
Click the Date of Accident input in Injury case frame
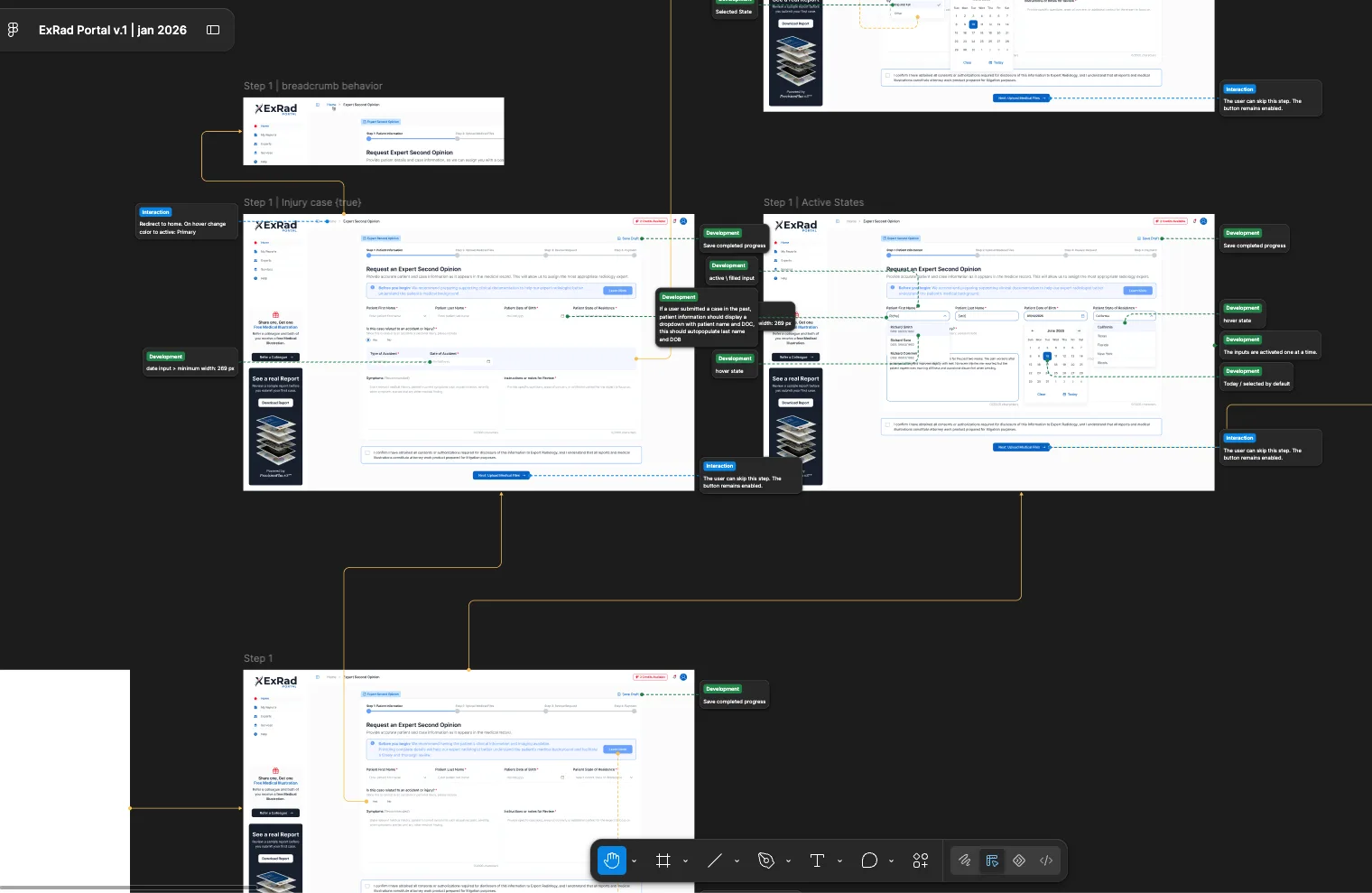pyautogui.click(x=461, y=361)
